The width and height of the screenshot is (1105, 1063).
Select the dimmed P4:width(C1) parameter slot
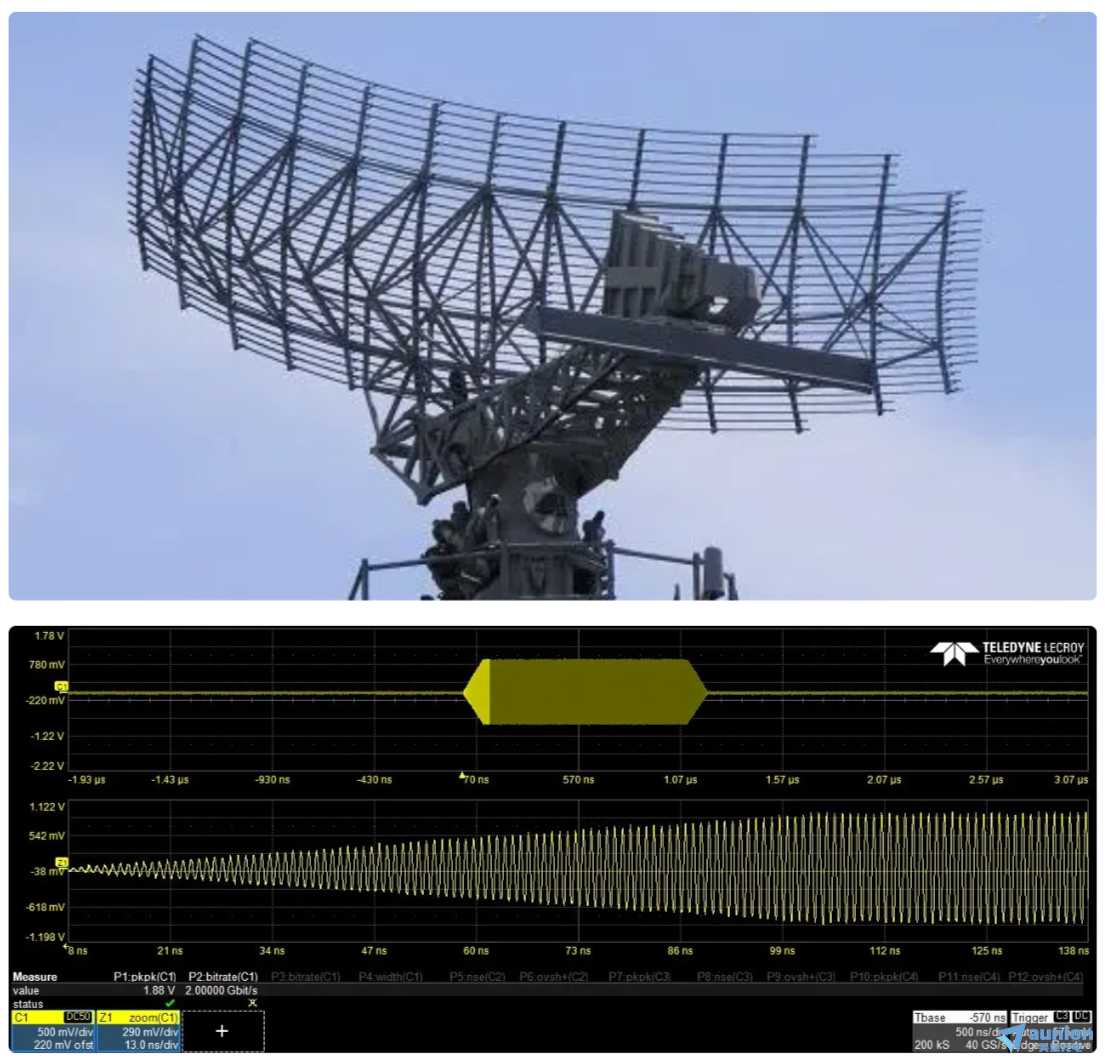coord(390,977)
